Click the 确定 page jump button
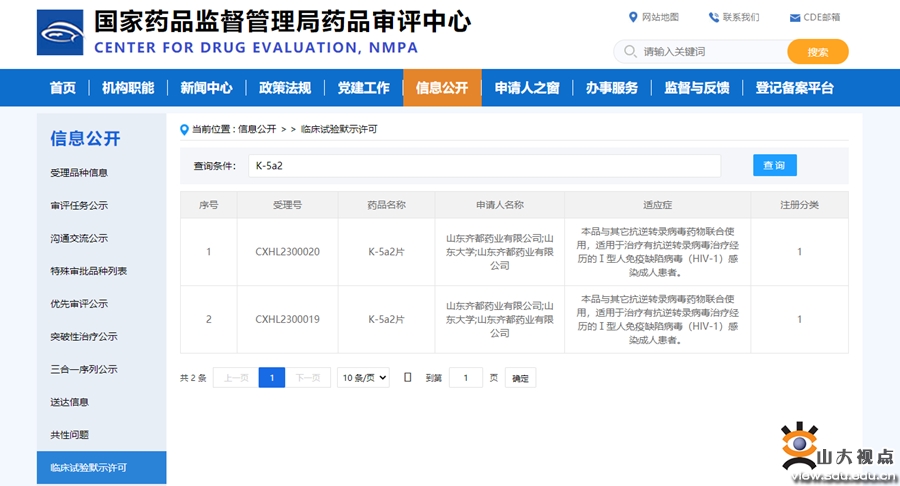 (520, 378)
